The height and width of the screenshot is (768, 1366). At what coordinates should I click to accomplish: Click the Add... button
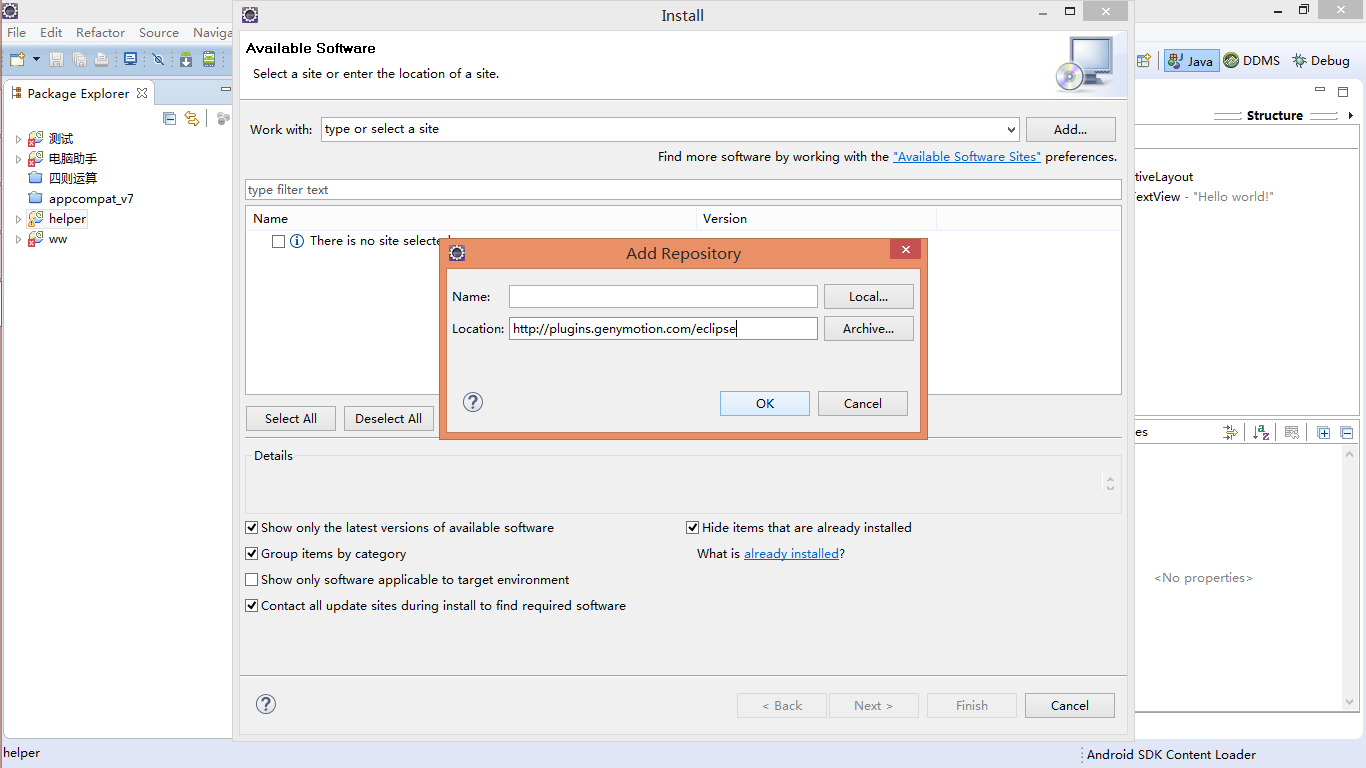point(1070,129)
